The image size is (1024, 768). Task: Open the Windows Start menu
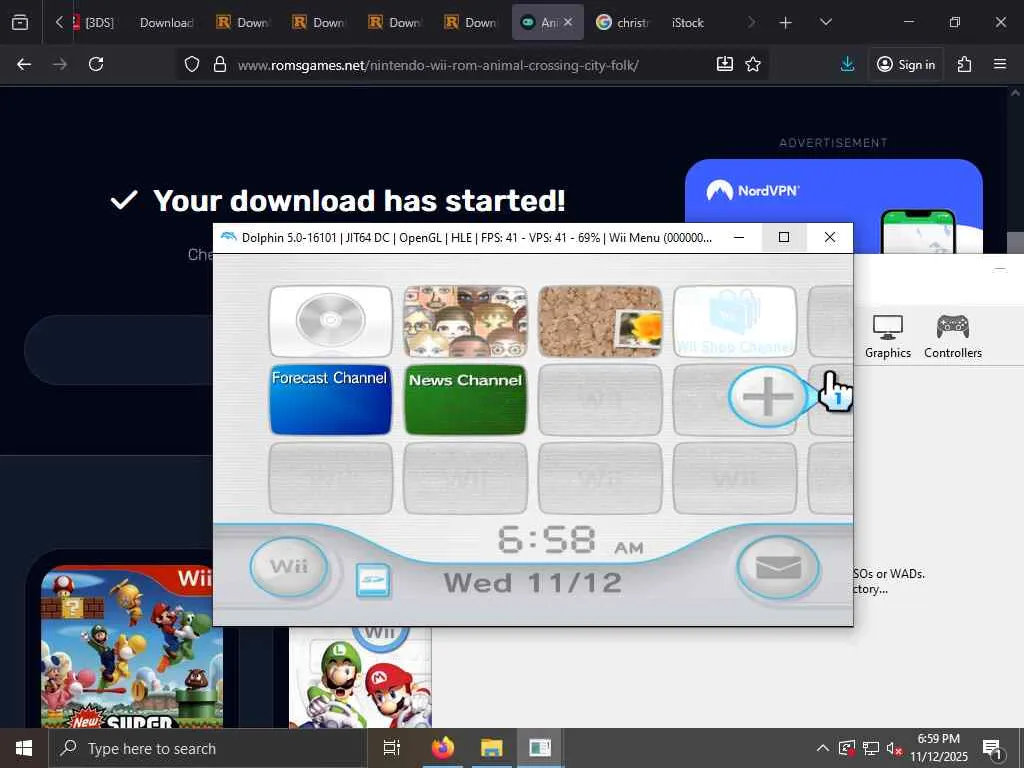[x=24, y=748]
